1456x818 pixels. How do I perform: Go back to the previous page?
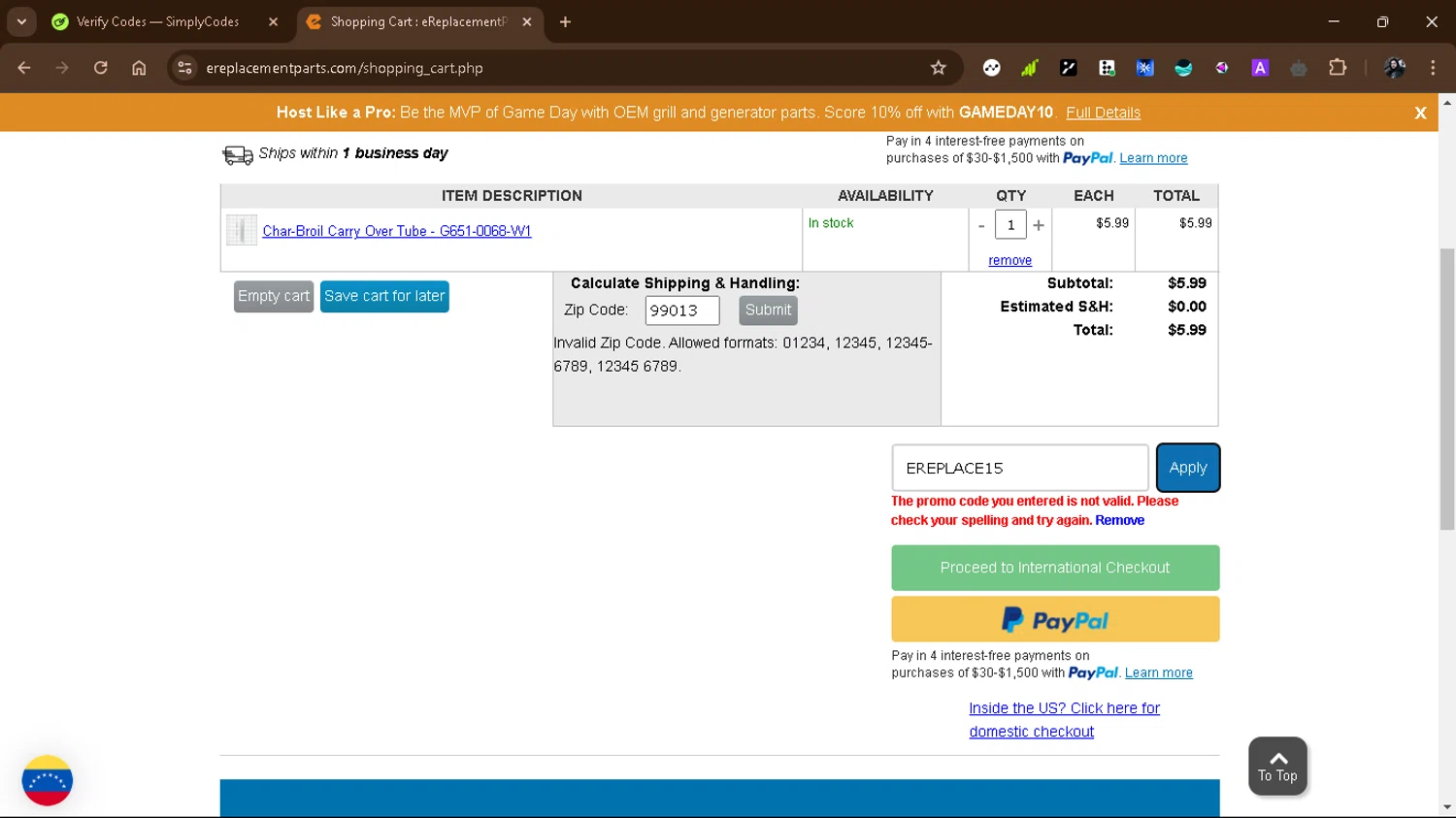click(24, 68)
